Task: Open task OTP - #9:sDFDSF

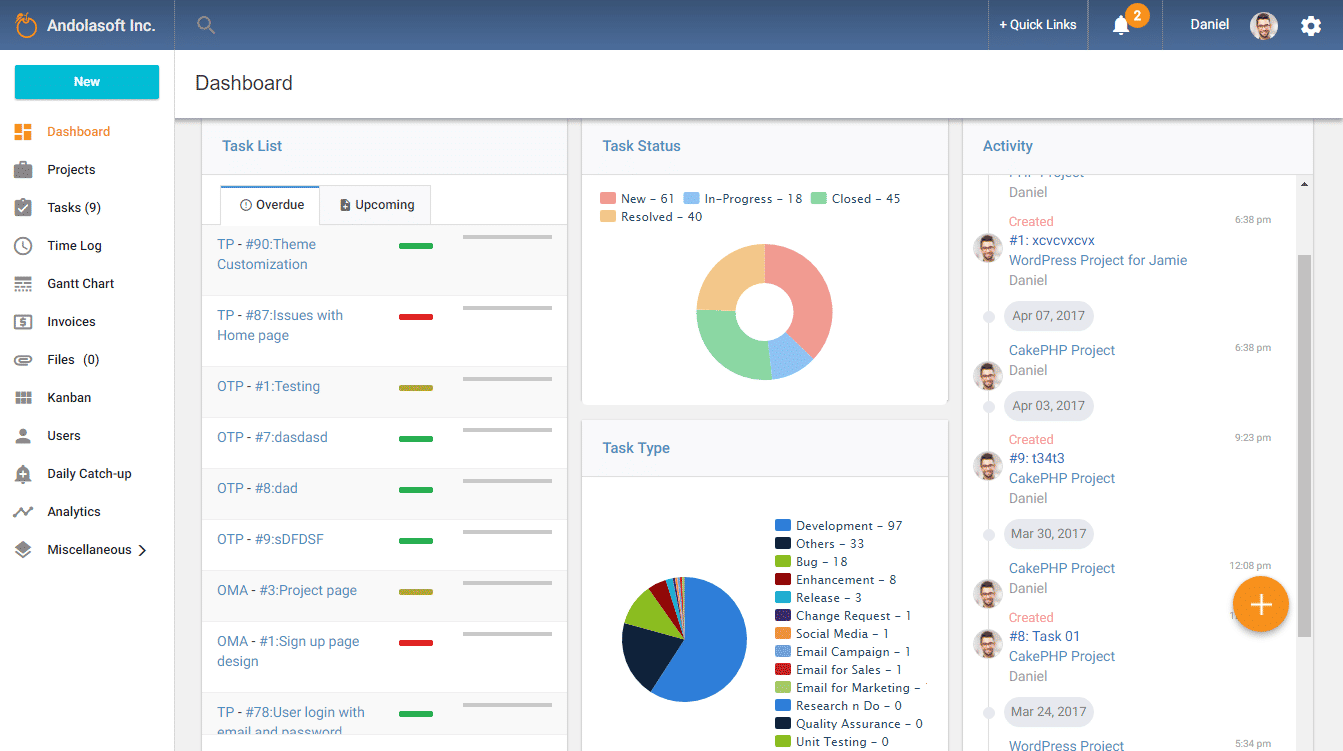Action: (x=270, y=539)
